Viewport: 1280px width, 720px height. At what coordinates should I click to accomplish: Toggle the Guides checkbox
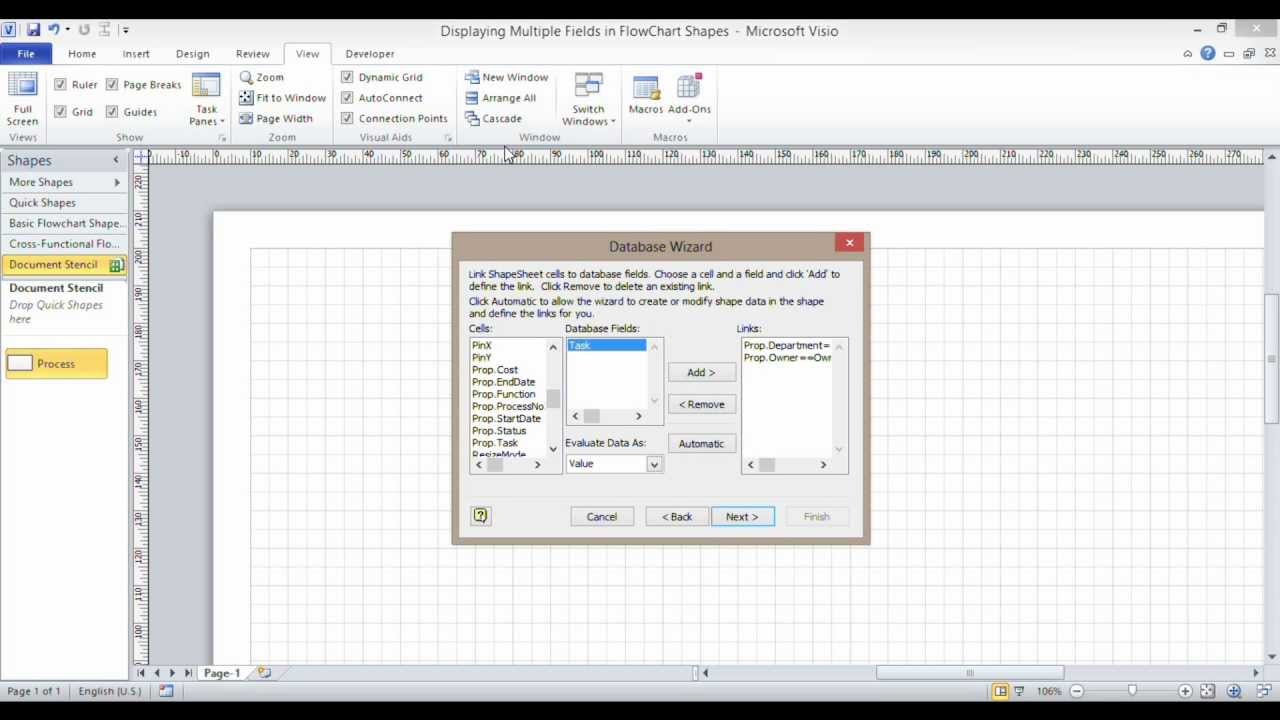pos(112,112)
